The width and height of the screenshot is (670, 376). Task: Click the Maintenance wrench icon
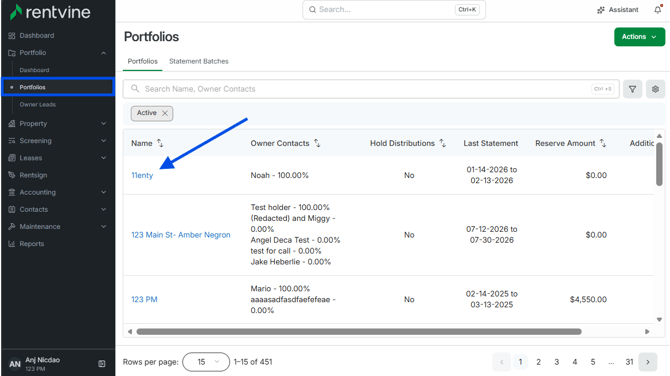12,226
